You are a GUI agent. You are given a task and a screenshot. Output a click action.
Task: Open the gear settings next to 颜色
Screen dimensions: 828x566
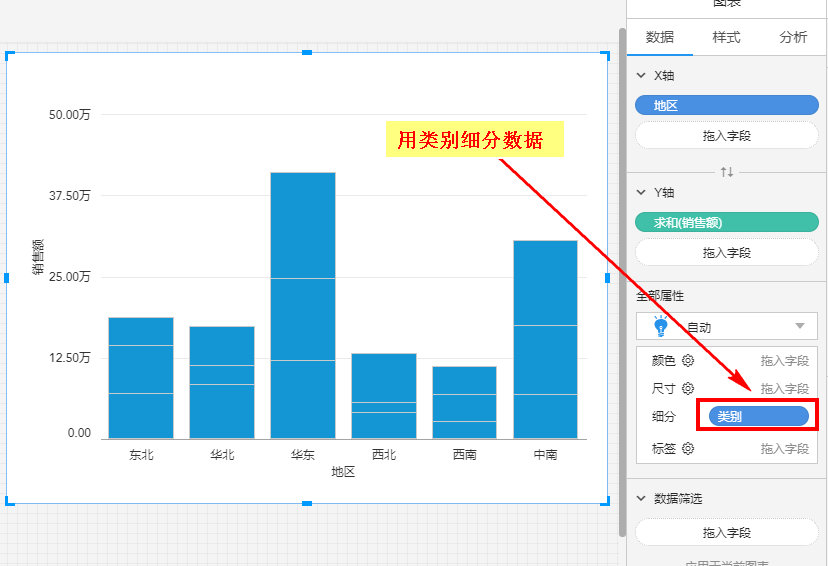point(688,361)
